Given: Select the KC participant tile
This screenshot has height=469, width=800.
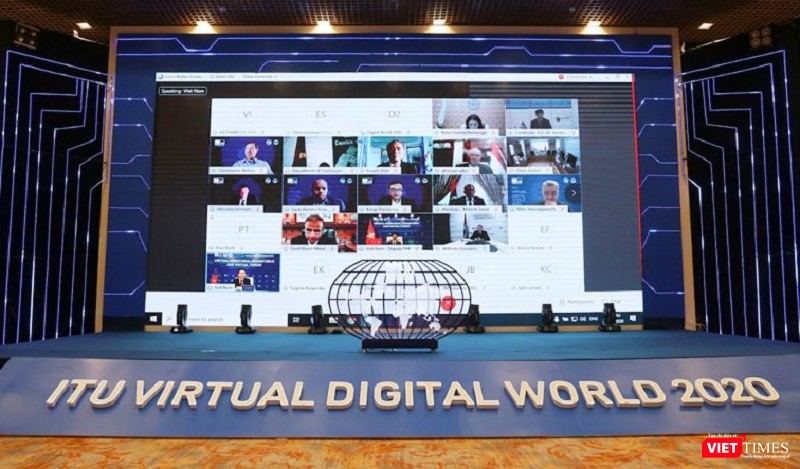Looking at the screenshot, I should 545,270.
